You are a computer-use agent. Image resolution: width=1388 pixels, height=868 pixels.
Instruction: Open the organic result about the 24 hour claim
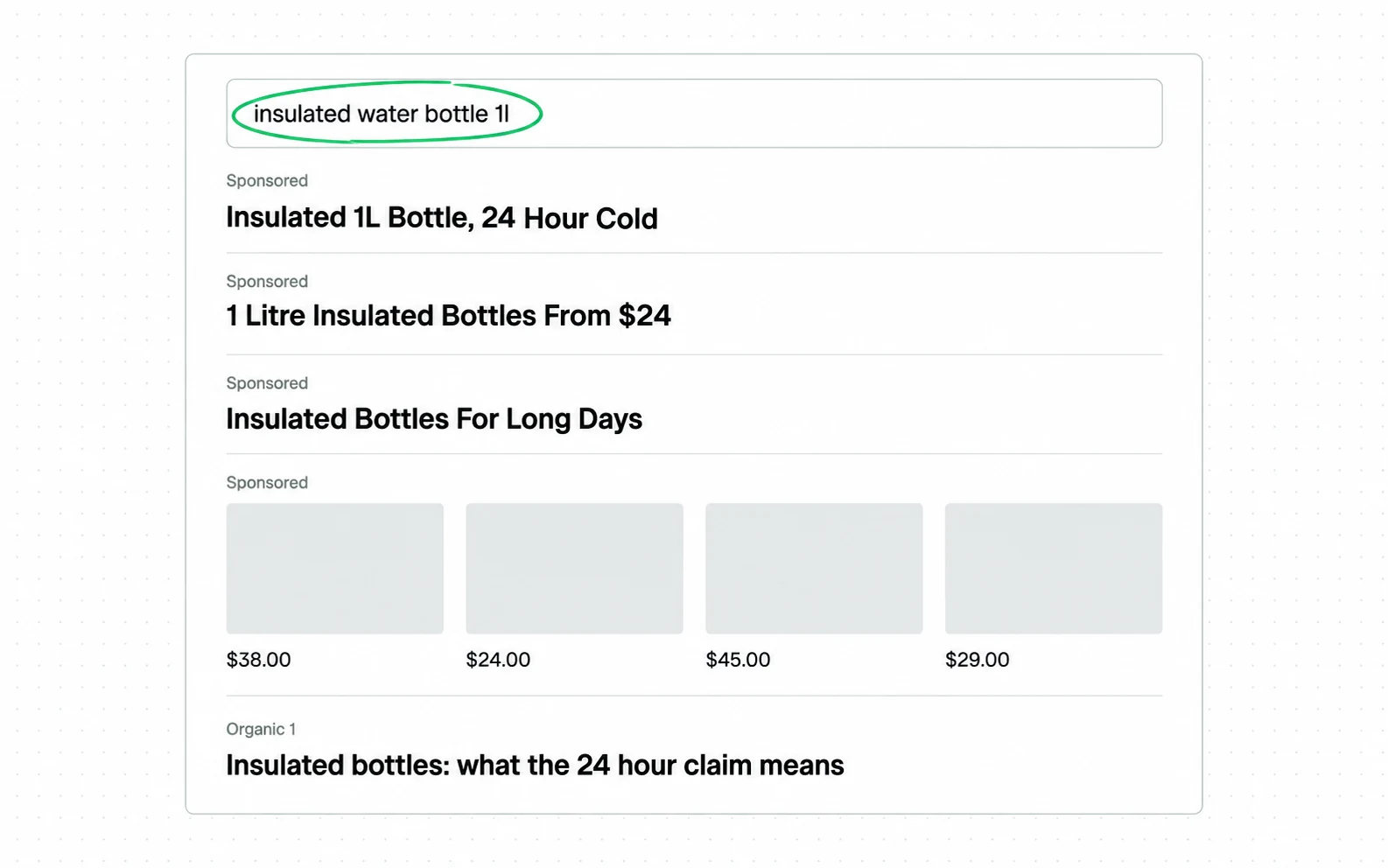[x=535, y=766]
